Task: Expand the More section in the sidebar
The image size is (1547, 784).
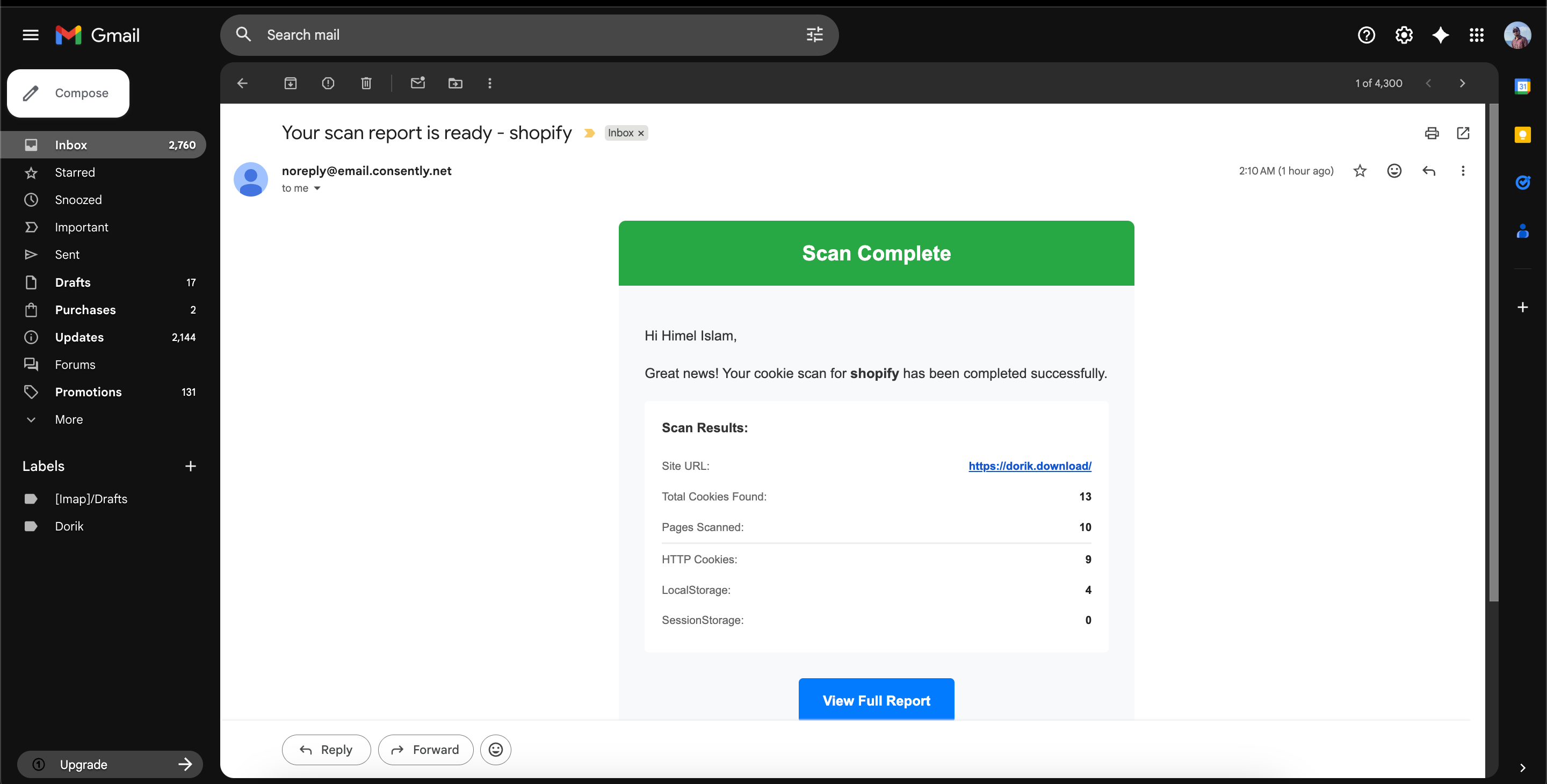Action: click(68, 419)
